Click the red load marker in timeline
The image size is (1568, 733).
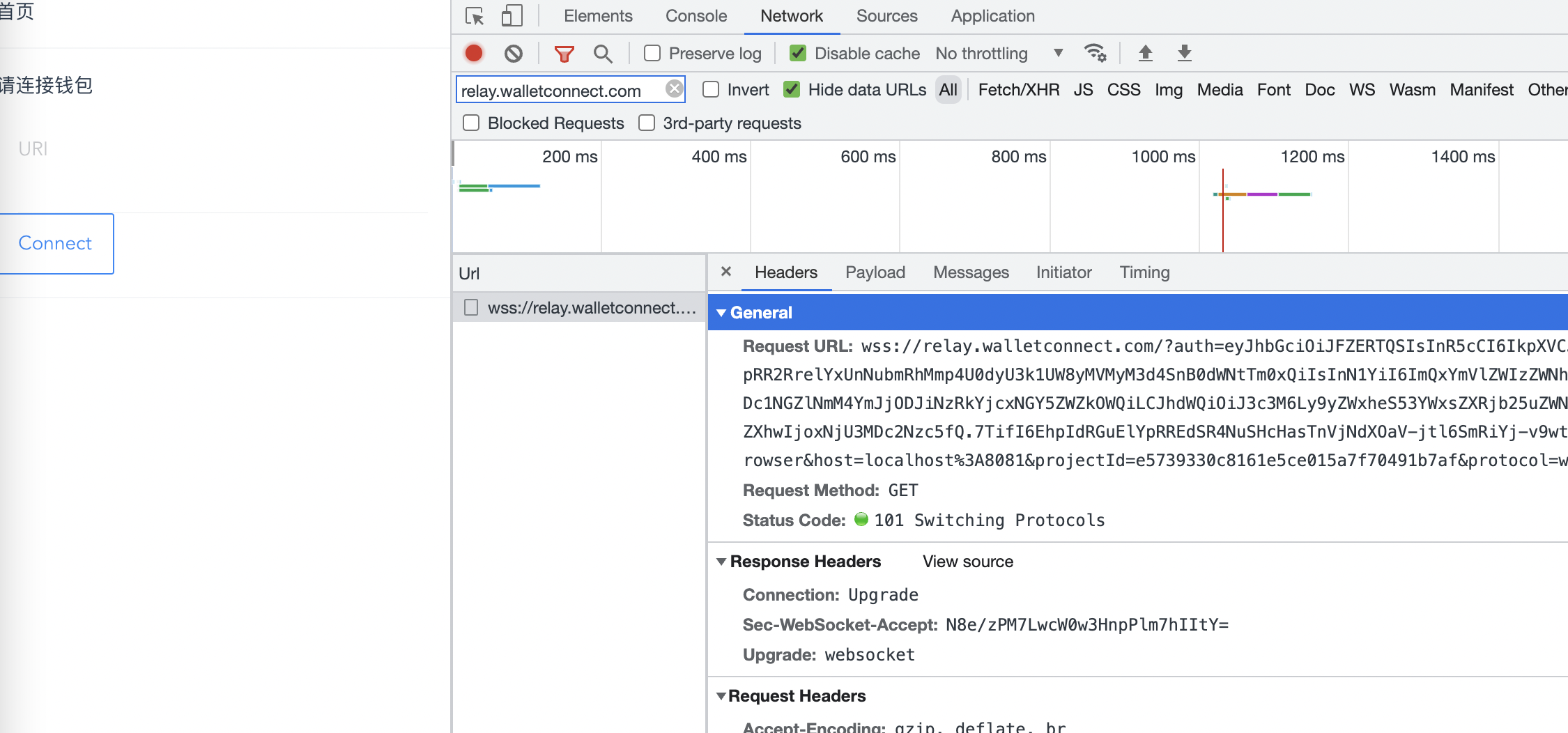coord(1222,210)
